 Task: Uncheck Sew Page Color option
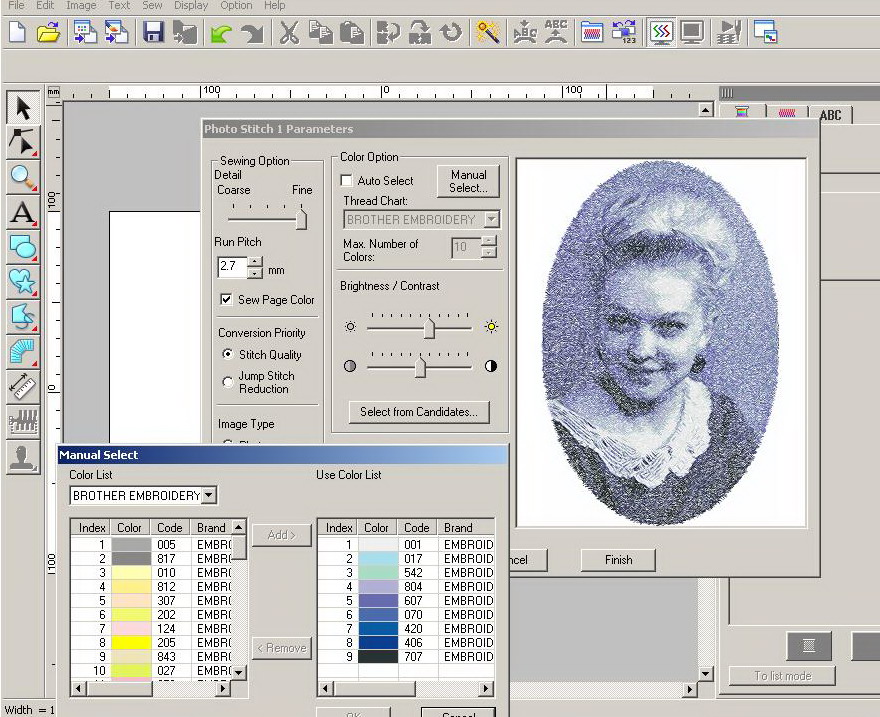[225, 300]
